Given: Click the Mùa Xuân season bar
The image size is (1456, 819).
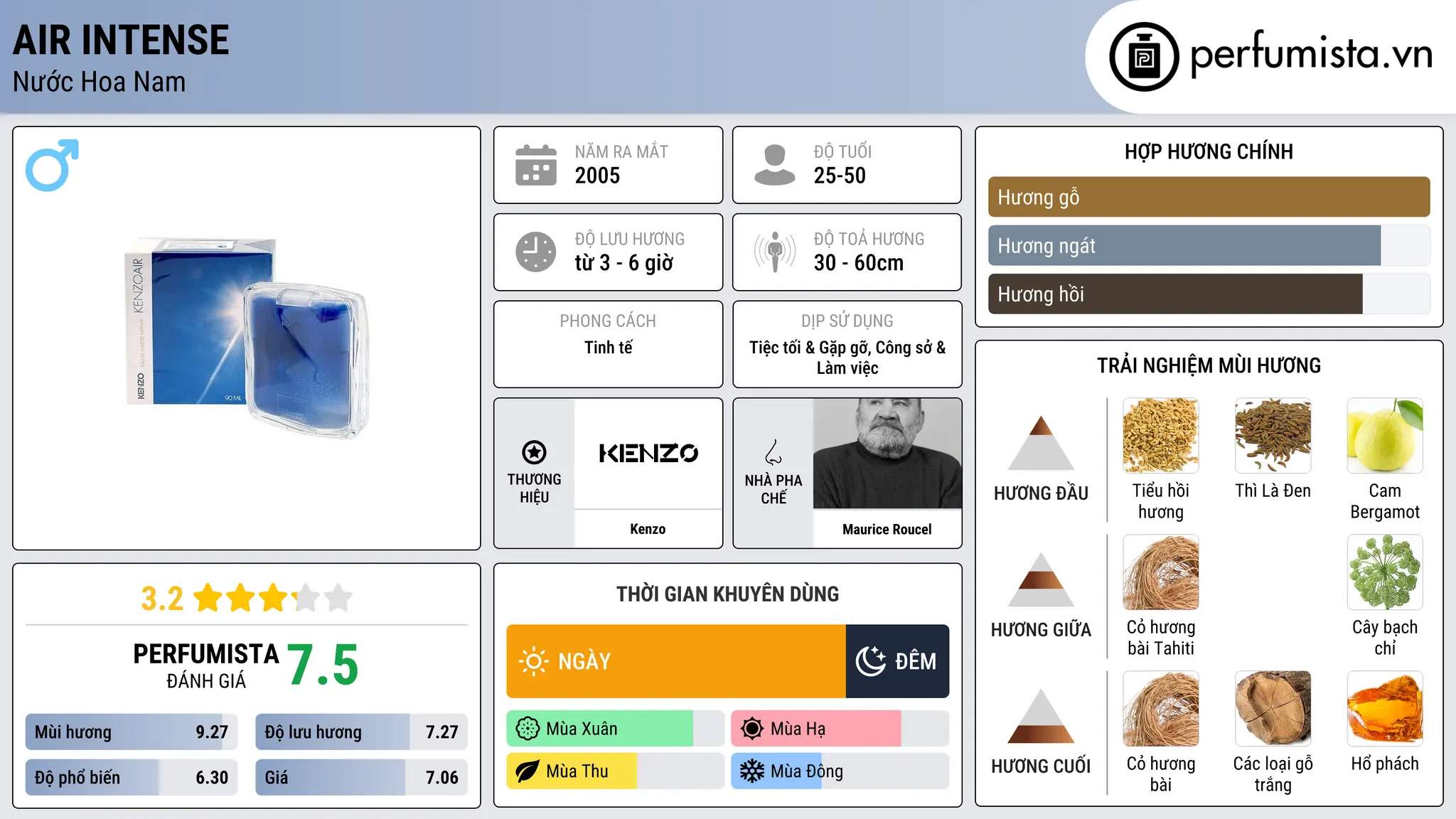Looking at the screenshot, I should [x=615, y=729].
